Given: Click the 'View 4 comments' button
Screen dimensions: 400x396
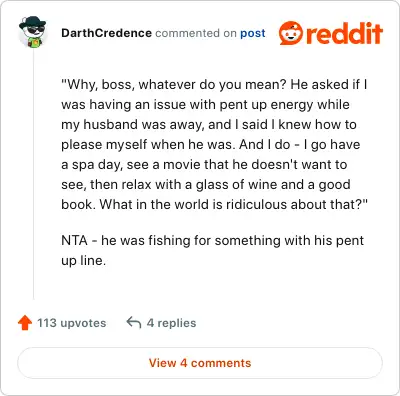Looking at the screenshot, I should (x=200, y=363).
